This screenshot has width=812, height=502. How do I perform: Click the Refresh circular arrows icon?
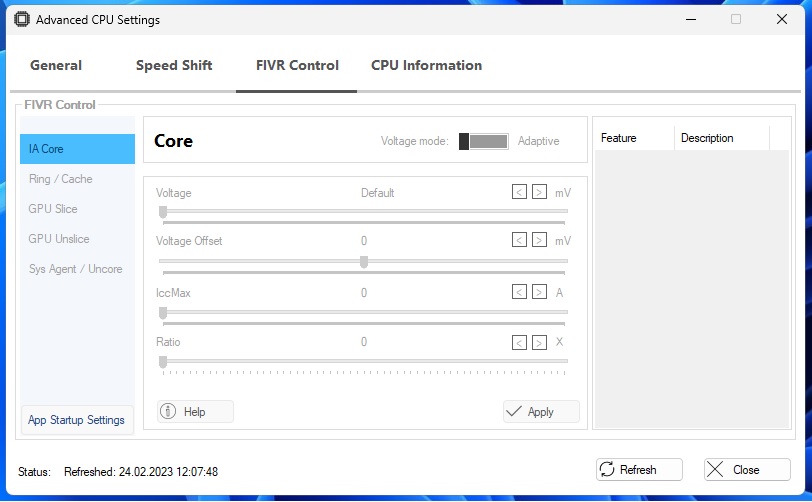pyautogui.click(x=607, y=469)
